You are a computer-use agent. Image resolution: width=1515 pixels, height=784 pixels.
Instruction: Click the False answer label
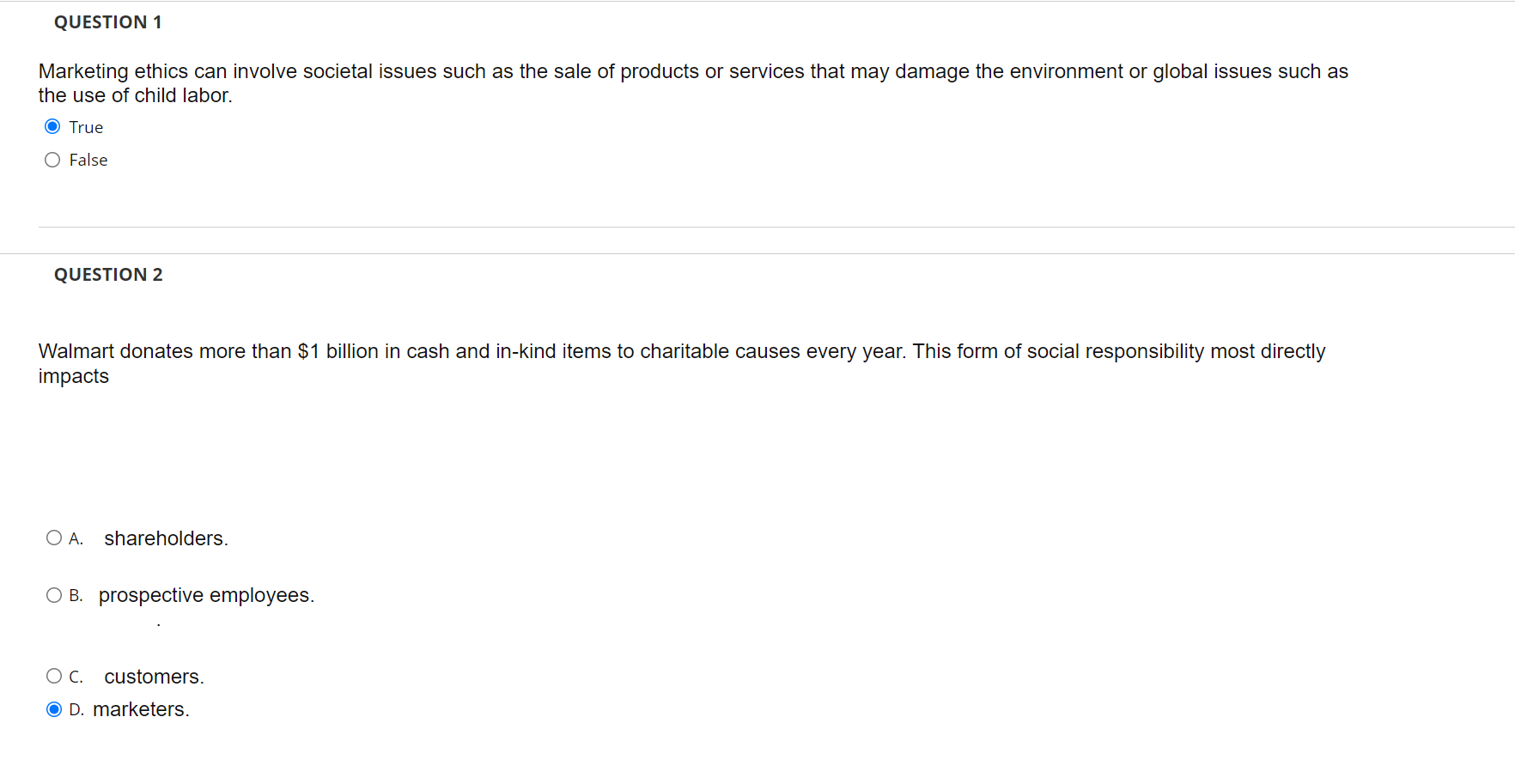click(88, 160)
